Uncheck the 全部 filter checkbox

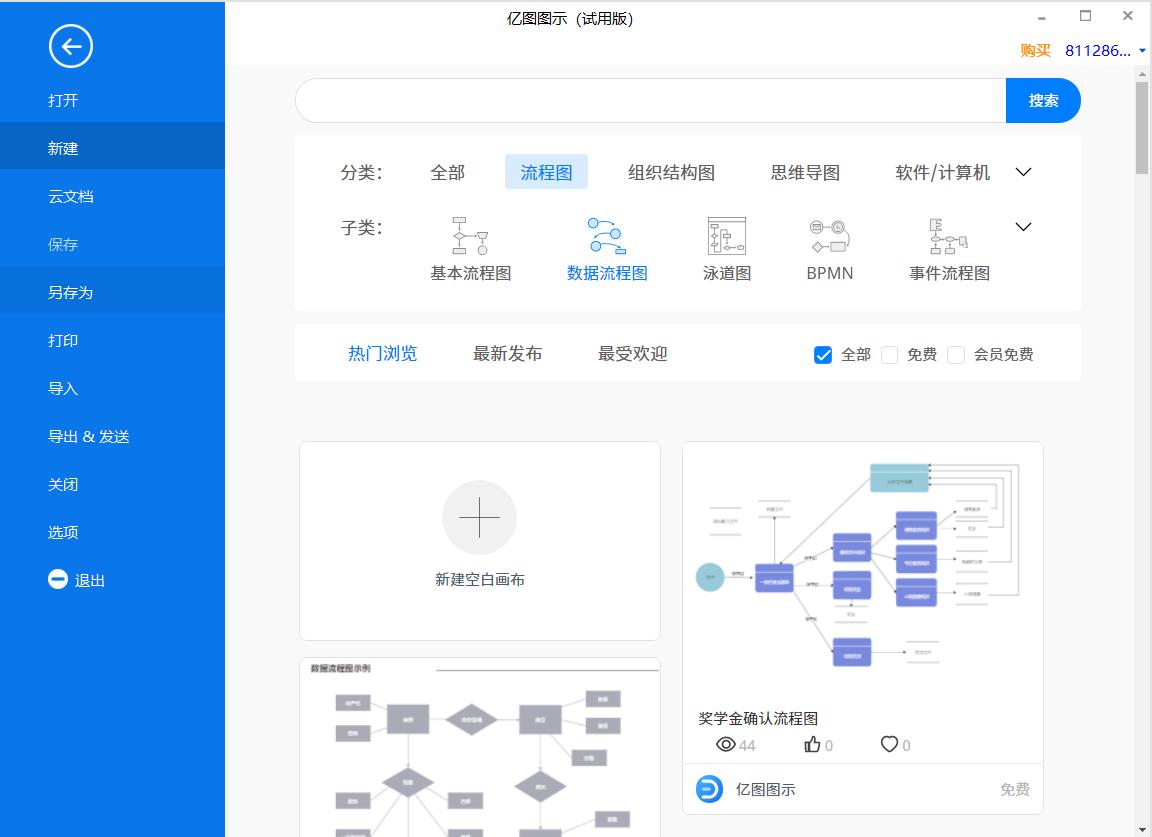[x=822, y=354]
